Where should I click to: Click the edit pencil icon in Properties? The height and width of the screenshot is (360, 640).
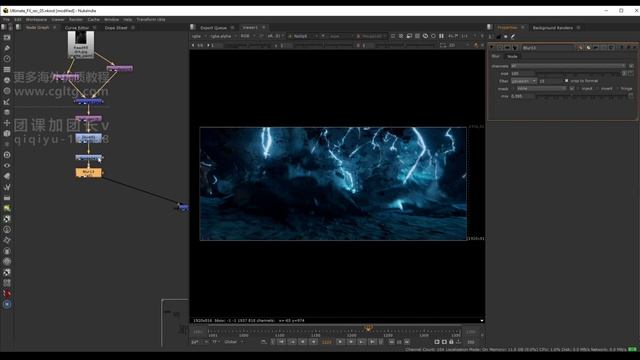pos(513,37)
